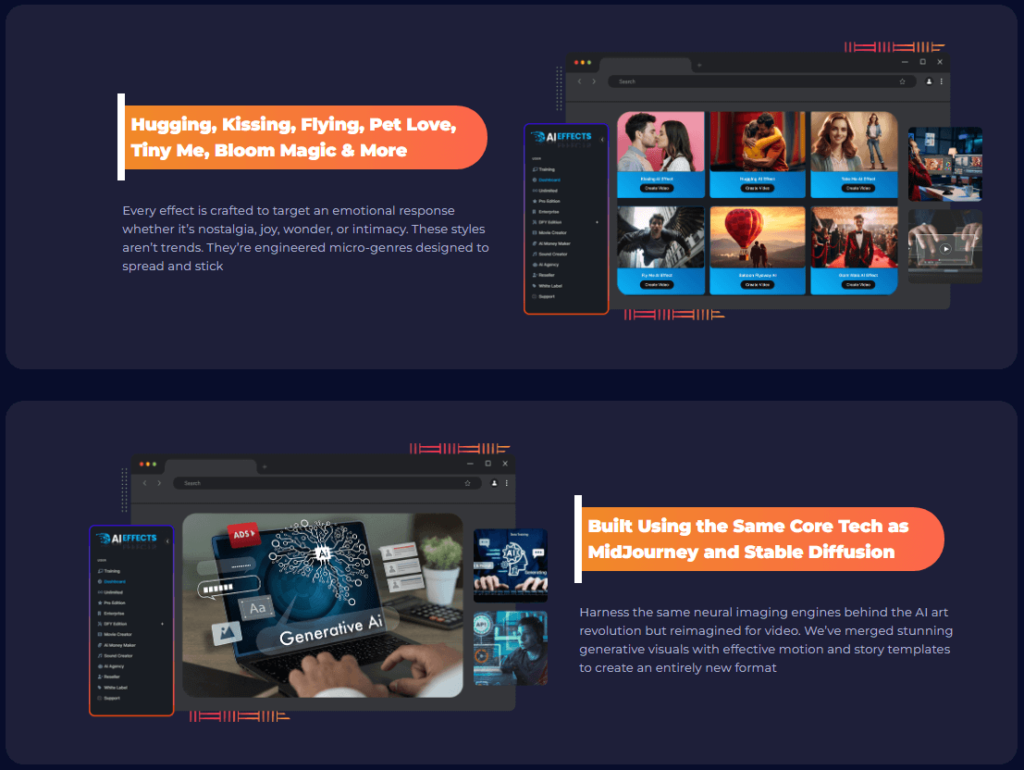Open Pro Edition in top sidebar
The width and height of the screenshot is (1024, 770).
(x=547, y=201)
